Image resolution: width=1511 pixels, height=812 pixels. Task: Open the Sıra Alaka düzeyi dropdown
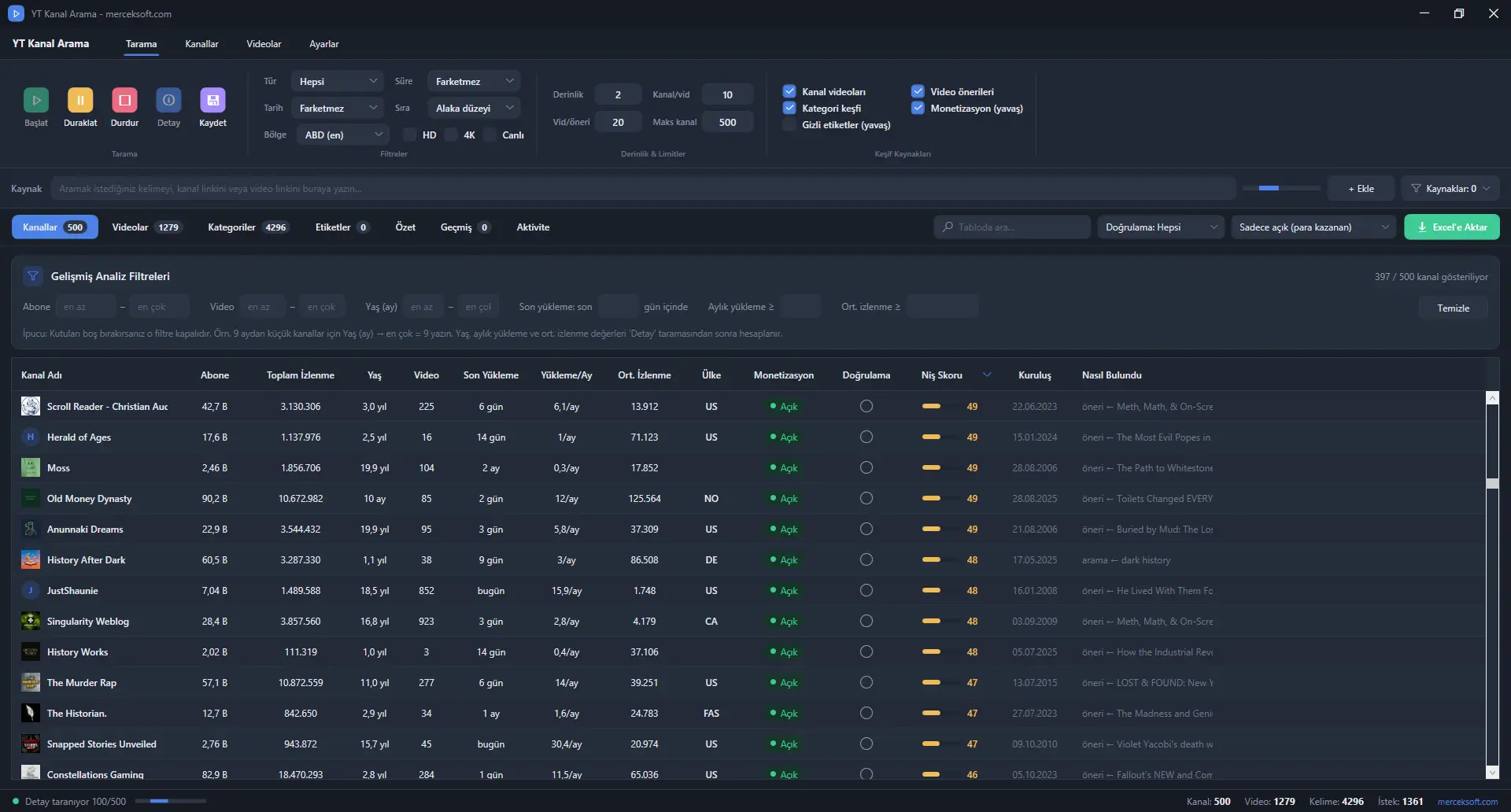click(474, 108)
